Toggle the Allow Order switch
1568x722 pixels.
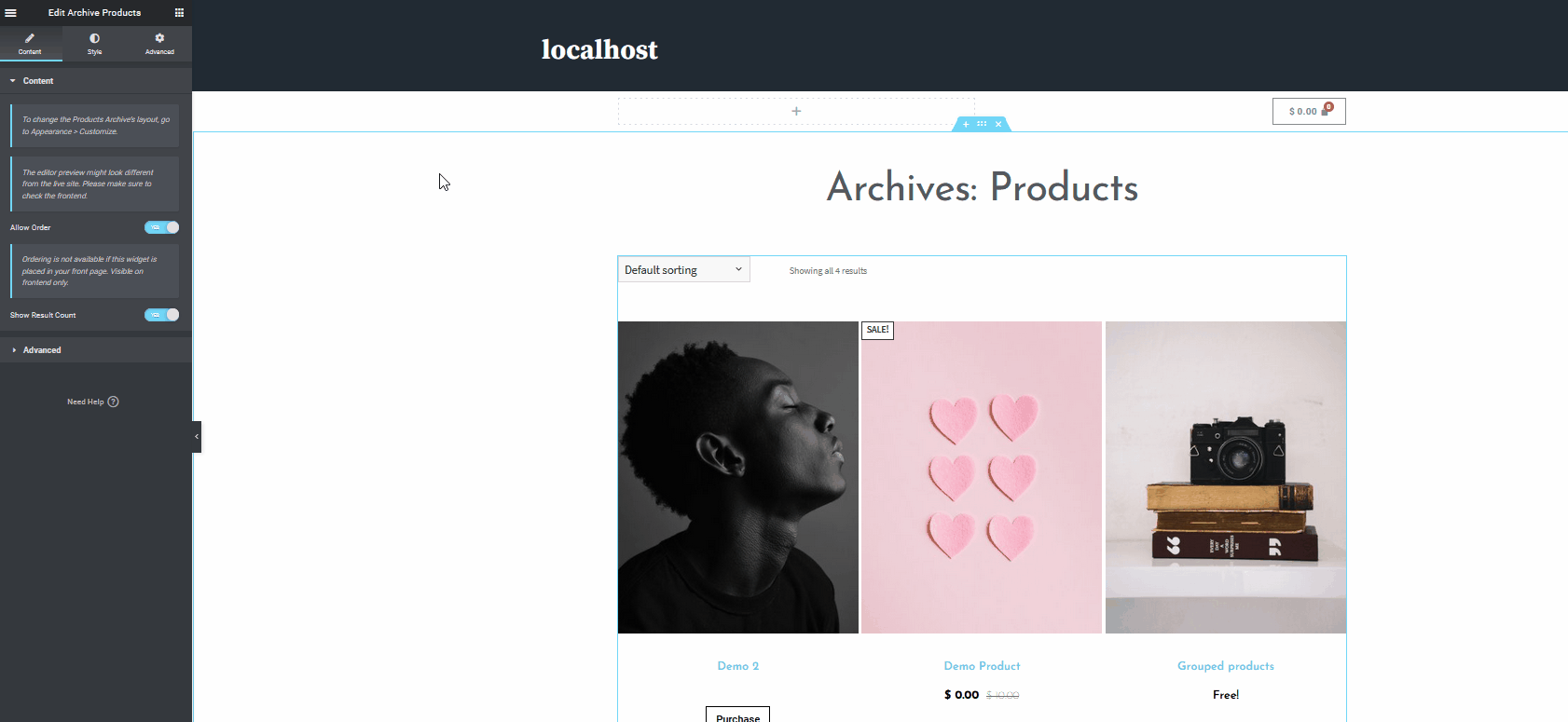[162, 227]
